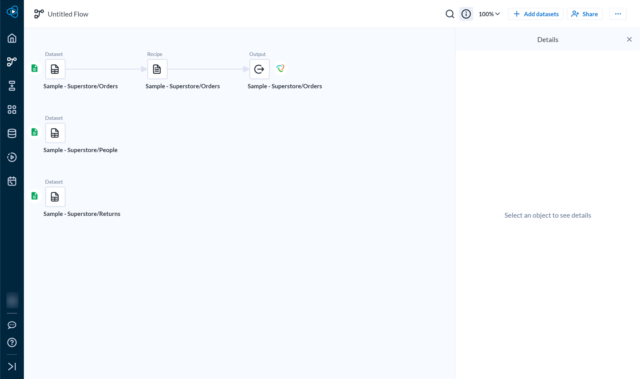Open the chat feedback icon in sidebar

pos(12,325)
